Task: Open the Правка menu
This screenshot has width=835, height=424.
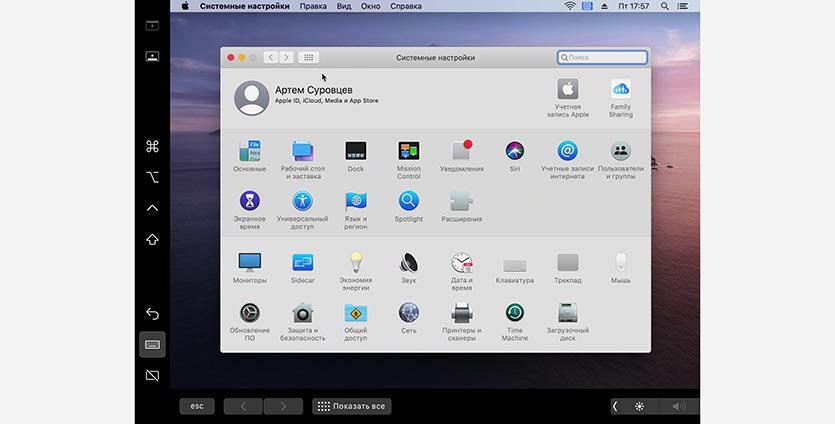Action: pyautogui.click(x=313, y=6)
